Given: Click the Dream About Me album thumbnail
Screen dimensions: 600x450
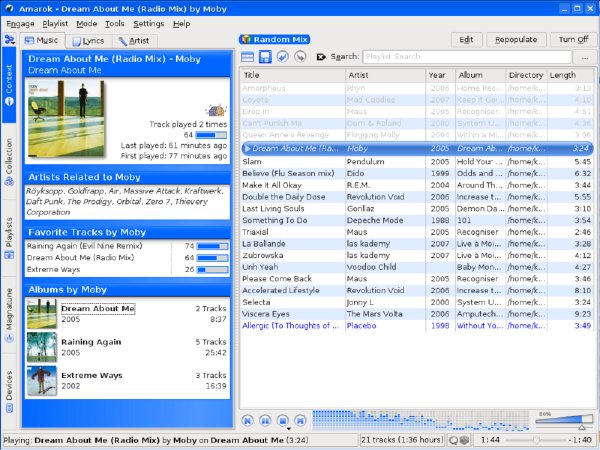Looking at the screenshot, I should [42, 314].
